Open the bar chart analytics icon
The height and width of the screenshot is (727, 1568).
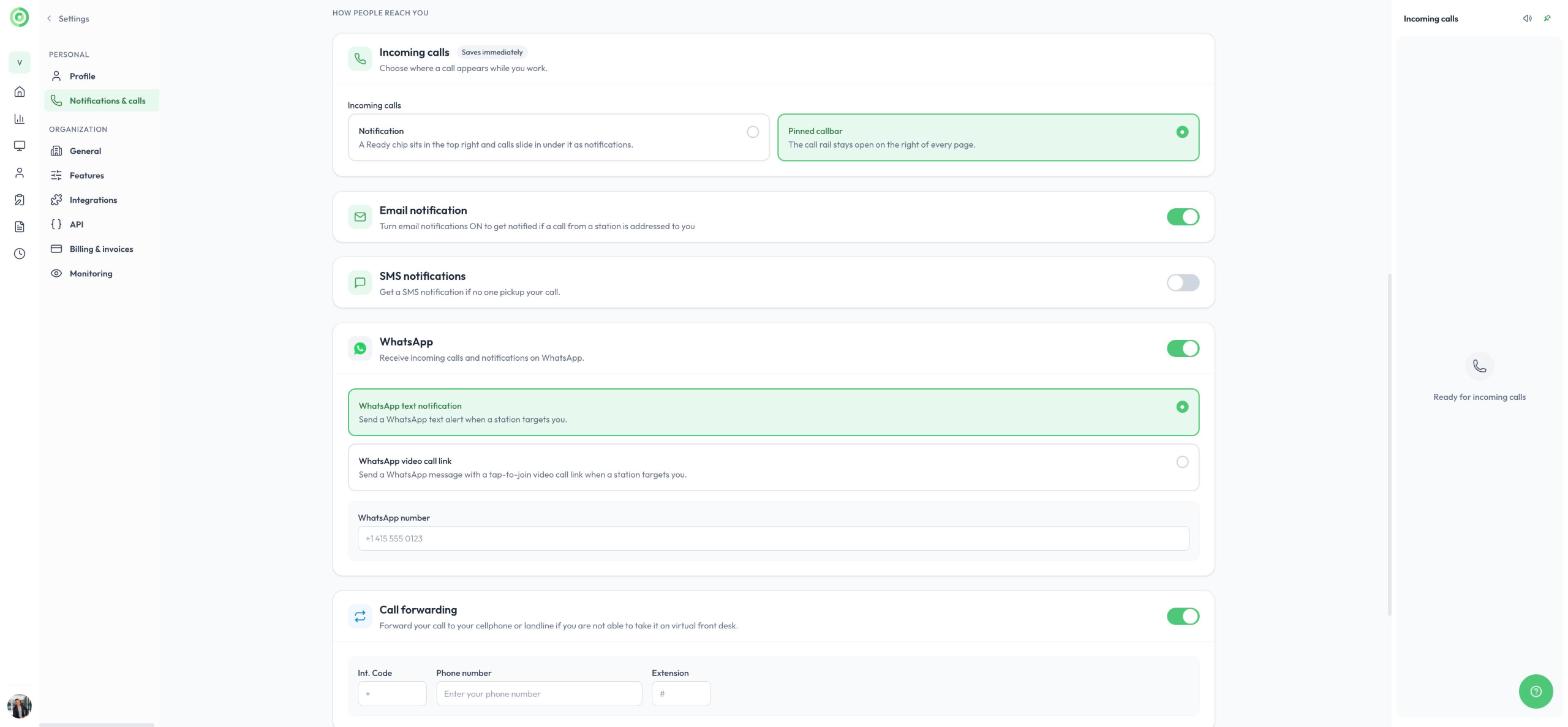[19, 119]
